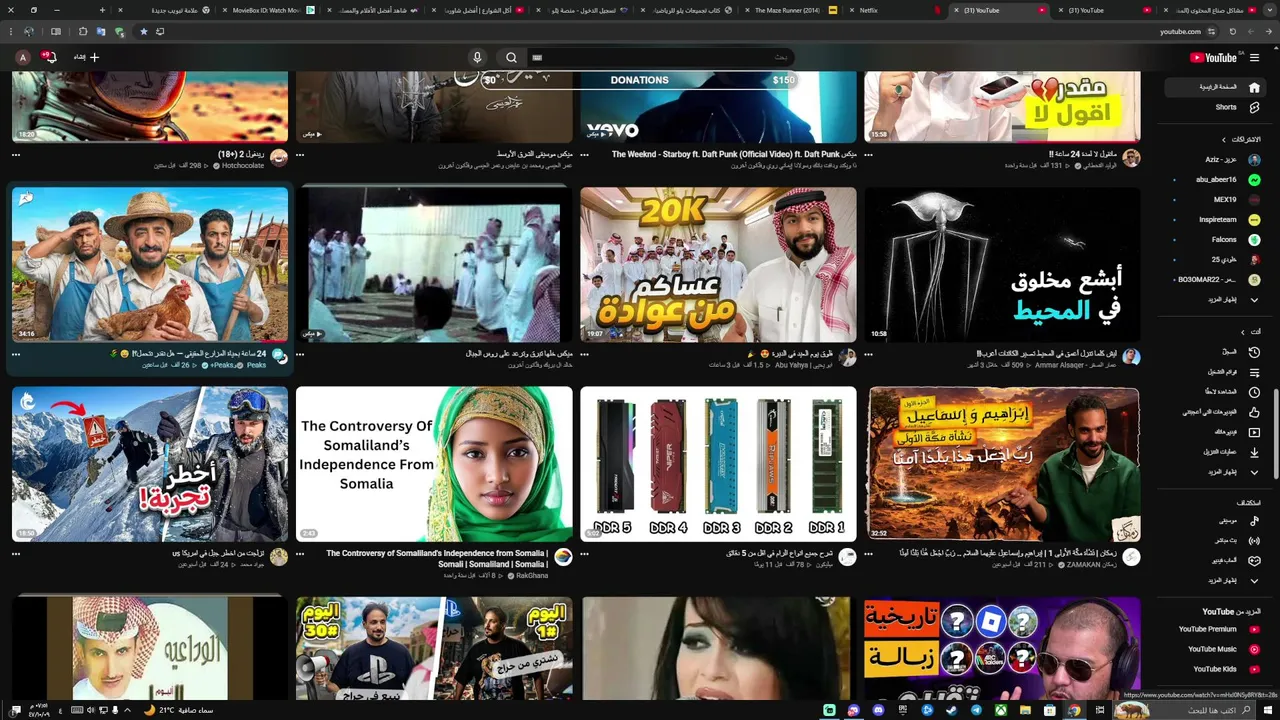Viewport: 1280px width, 720px height.
Task: Open Chrome three-dot menu
Action: 9,32
